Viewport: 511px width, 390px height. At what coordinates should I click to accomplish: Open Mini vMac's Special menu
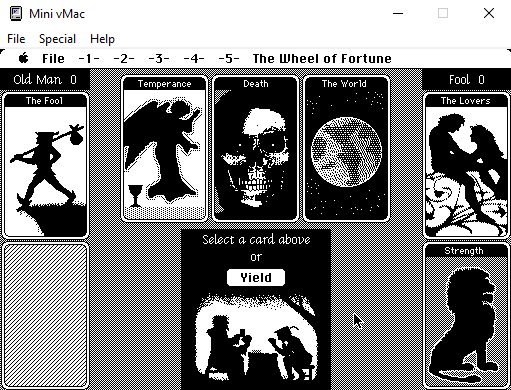coord(57,39)
